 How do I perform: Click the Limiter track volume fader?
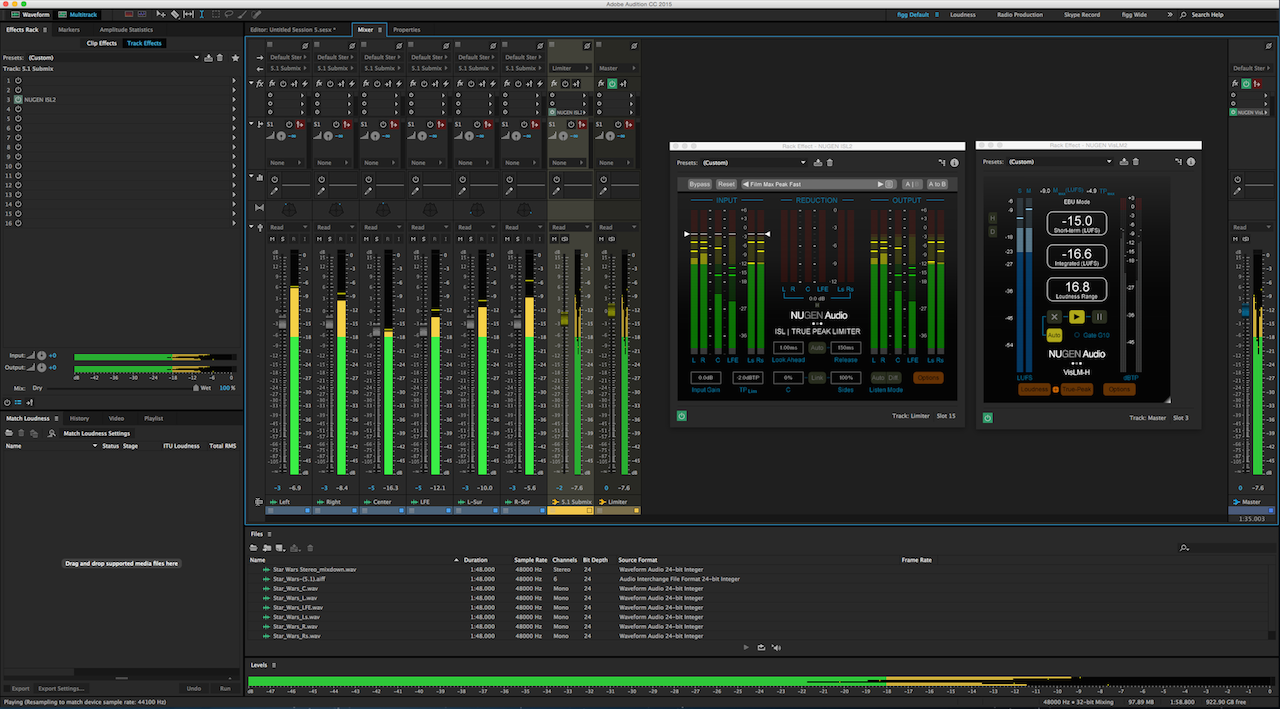tap(611, 311)
